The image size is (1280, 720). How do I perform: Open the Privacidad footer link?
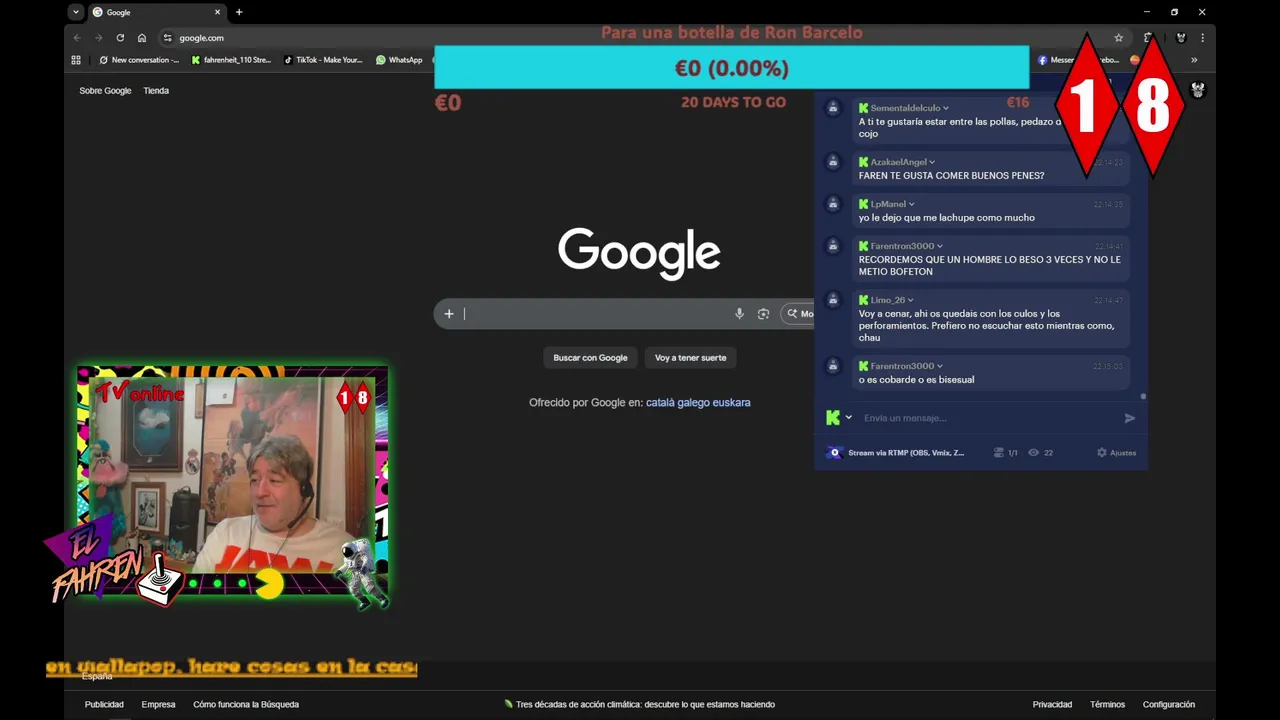(1052, 705)
